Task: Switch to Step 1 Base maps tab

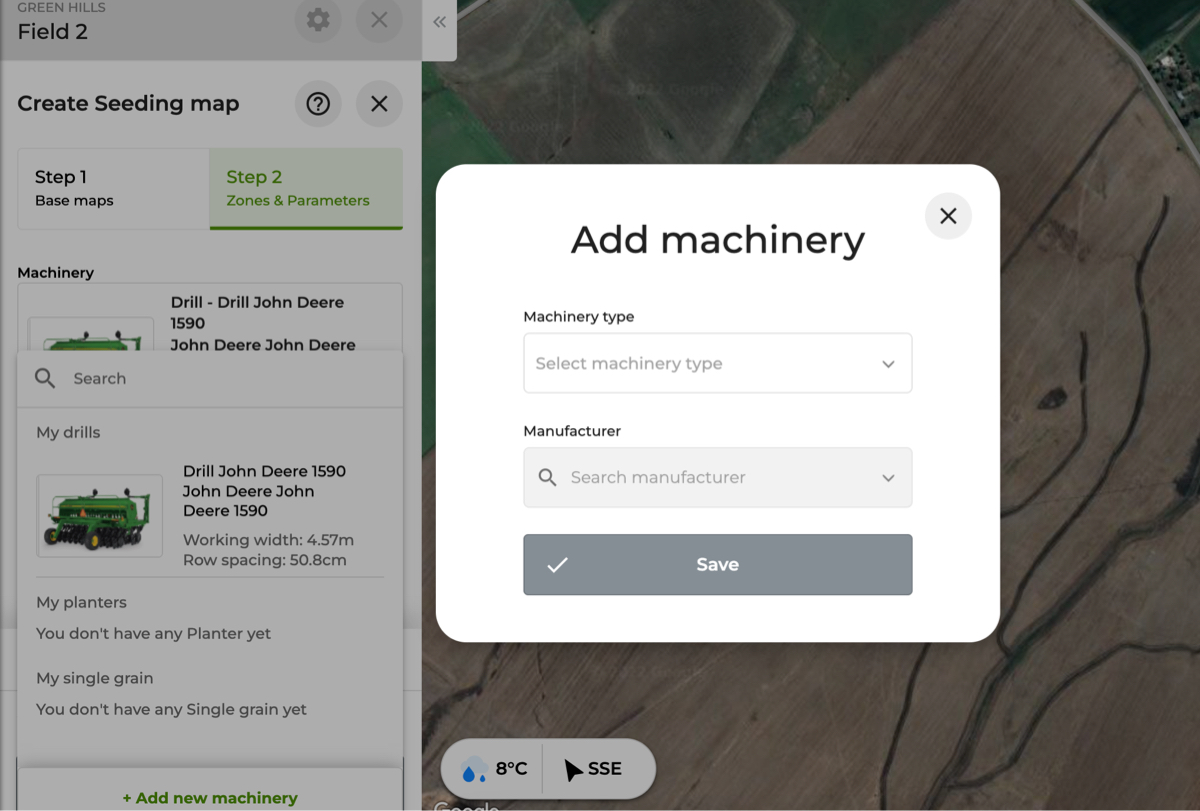Action: [113, 189]
